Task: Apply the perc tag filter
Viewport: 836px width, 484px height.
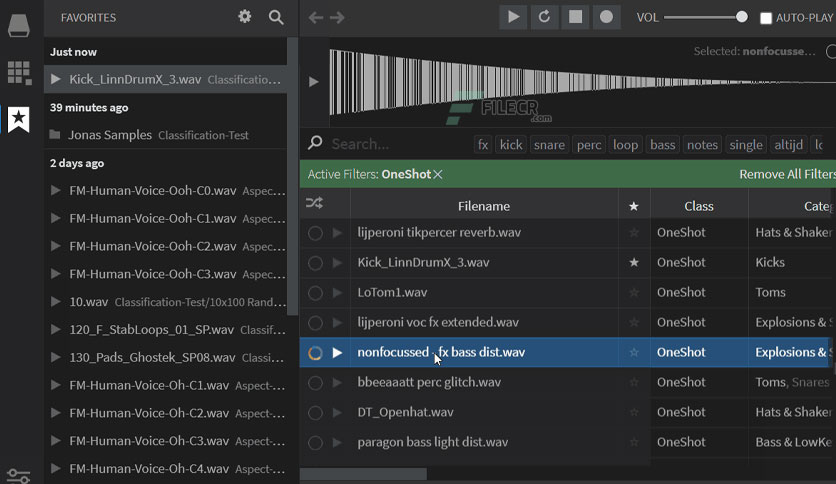Action: point(589,144)
